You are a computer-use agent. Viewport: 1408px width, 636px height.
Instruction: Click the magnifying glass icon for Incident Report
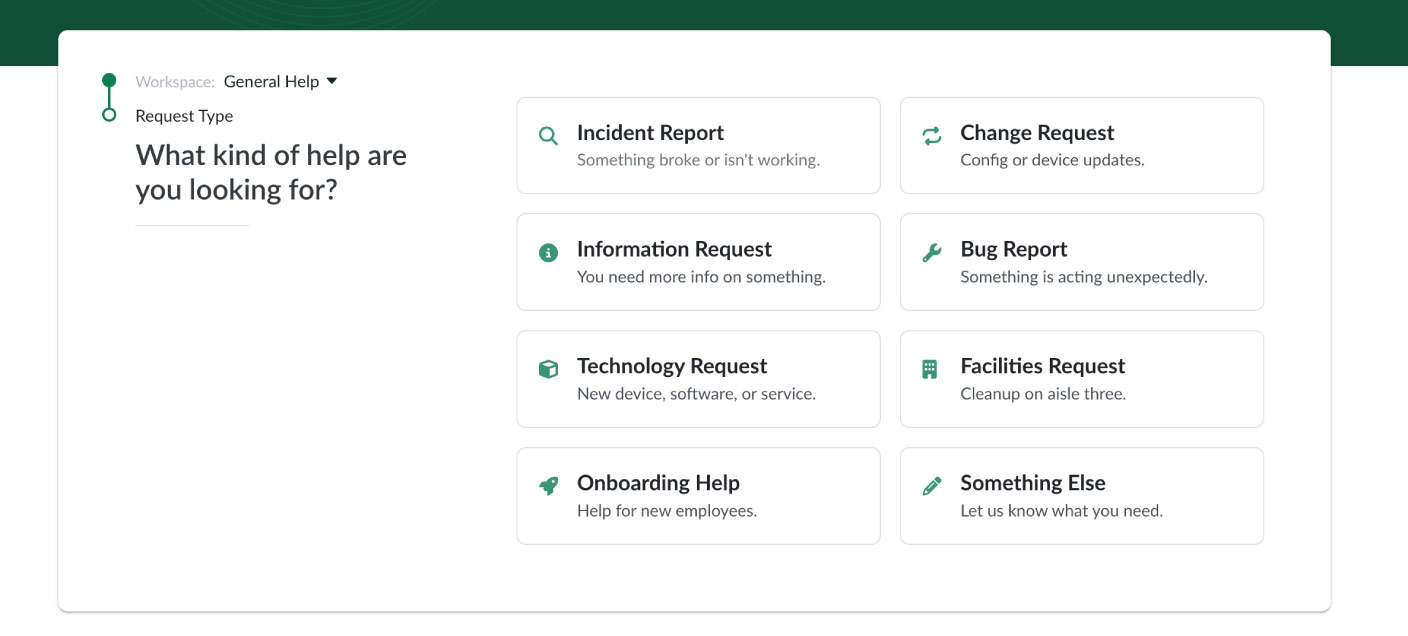click(548, 136)
